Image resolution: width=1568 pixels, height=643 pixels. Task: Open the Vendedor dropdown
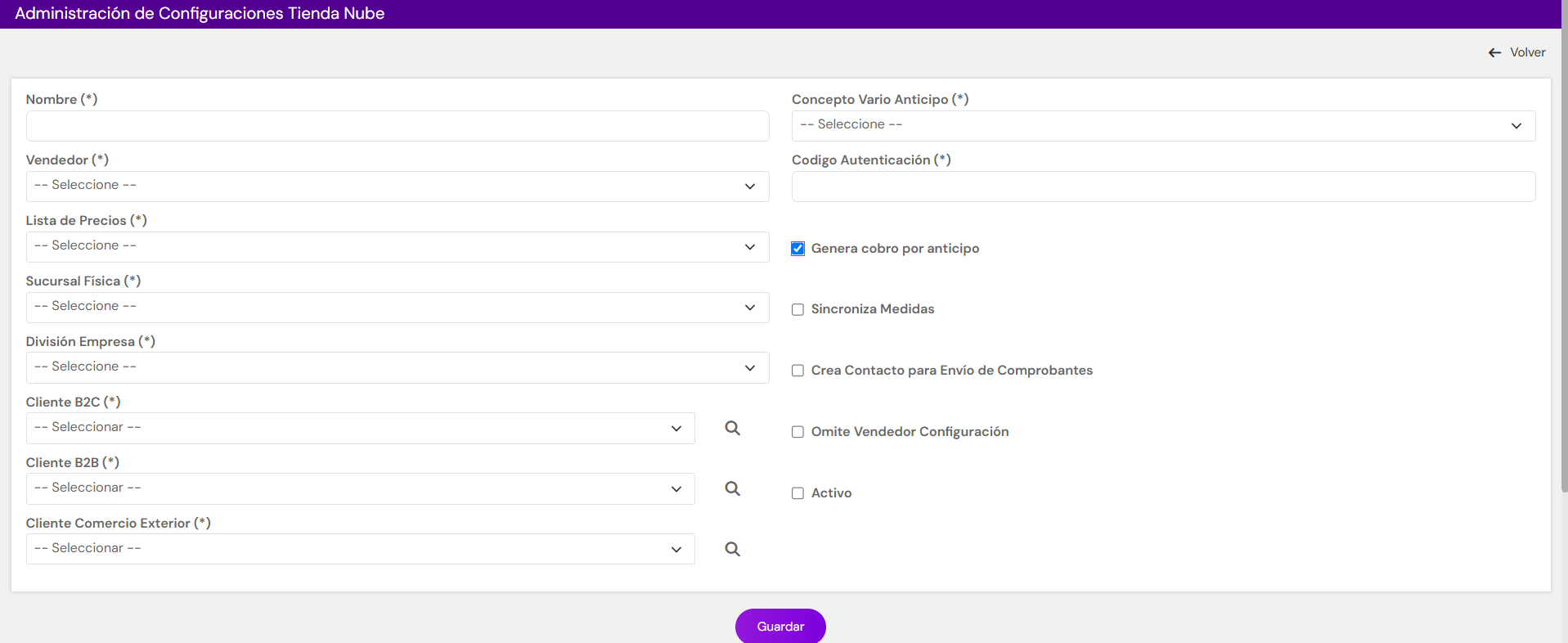tap(398, 187)
